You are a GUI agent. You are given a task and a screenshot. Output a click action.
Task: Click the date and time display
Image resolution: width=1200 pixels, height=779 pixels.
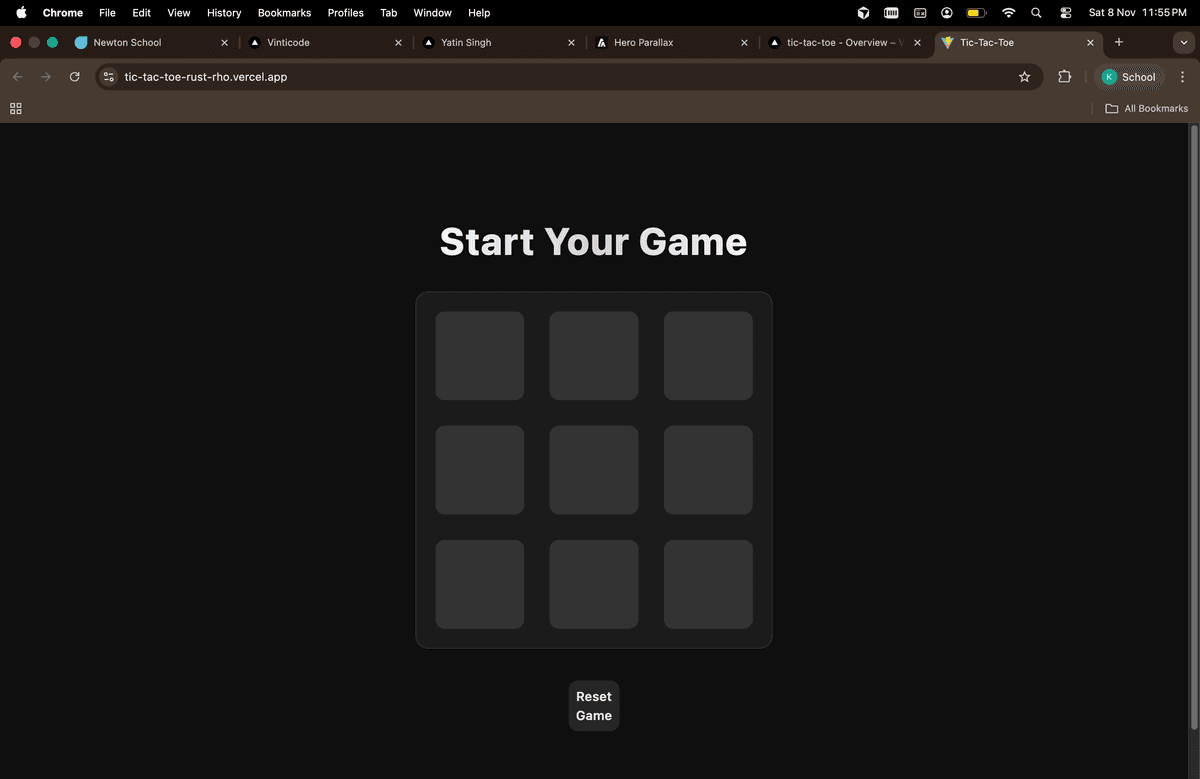(x=1137, y=13)
